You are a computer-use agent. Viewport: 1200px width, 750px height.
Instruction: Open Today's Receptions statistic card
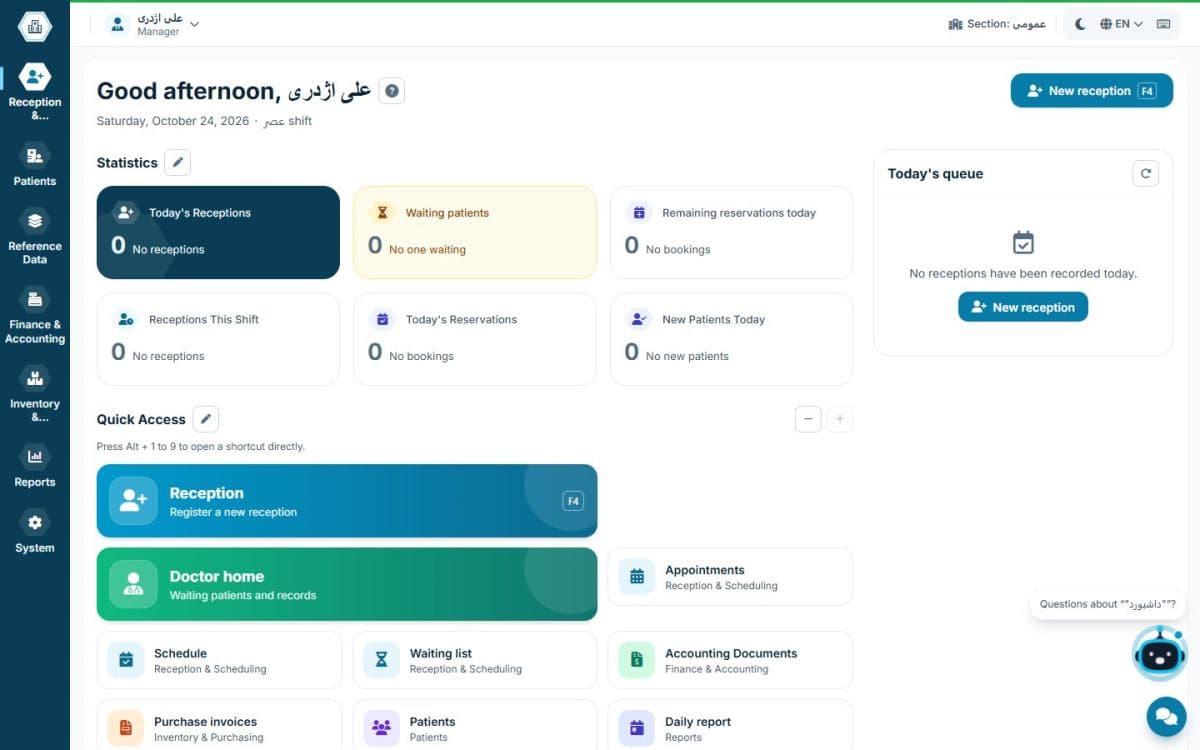218,232
